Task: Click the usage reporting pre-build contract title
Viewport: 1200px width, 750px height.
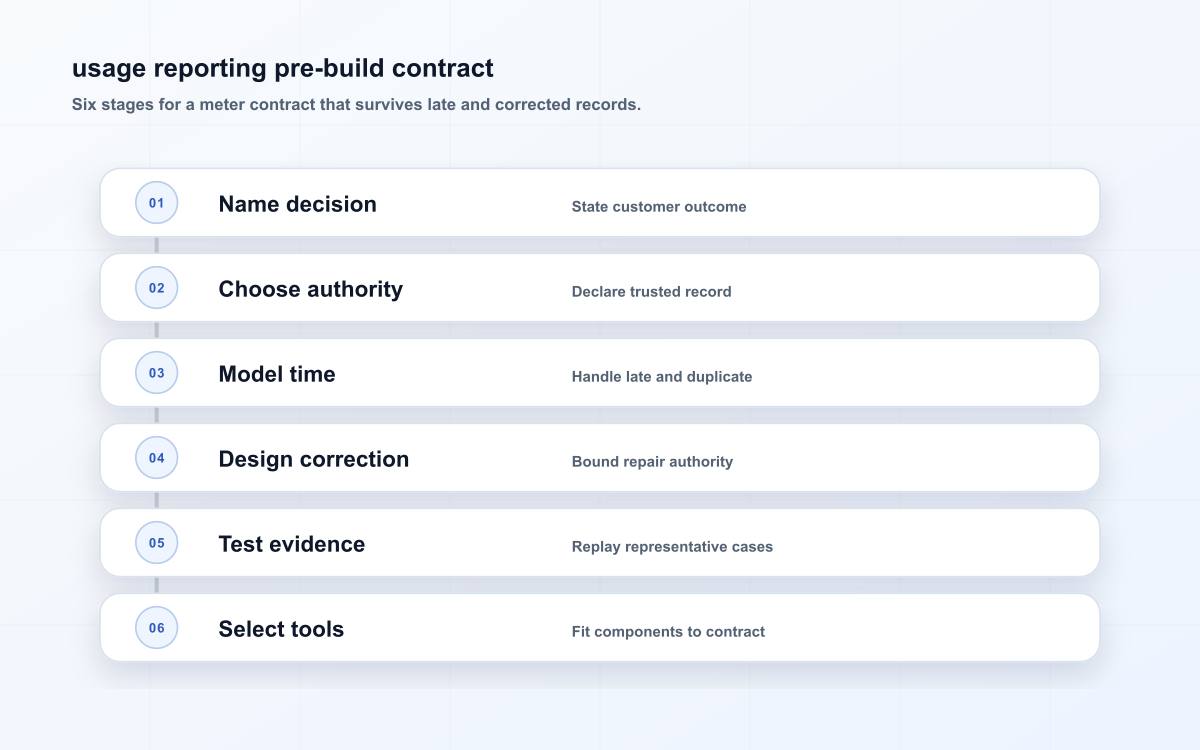Action: click(283, 68)
